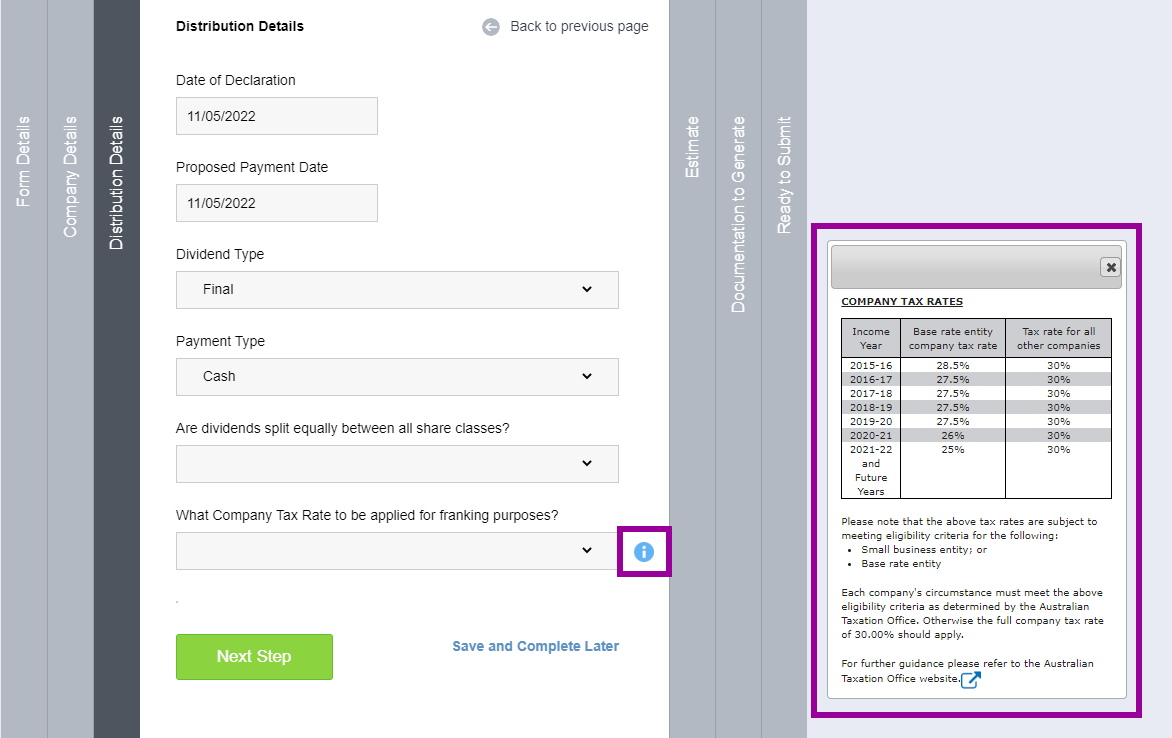Open the Australian Taxation Office external link icon

tap(970, 680)
